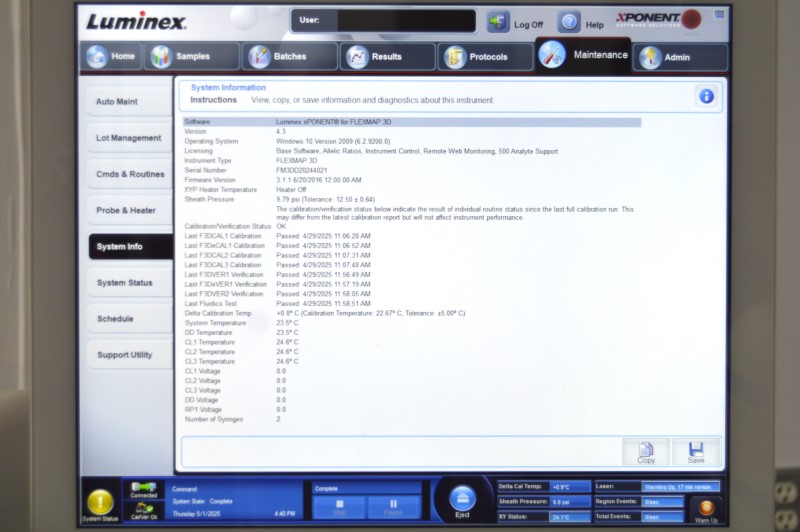Open the Results page

pos(387,56)
